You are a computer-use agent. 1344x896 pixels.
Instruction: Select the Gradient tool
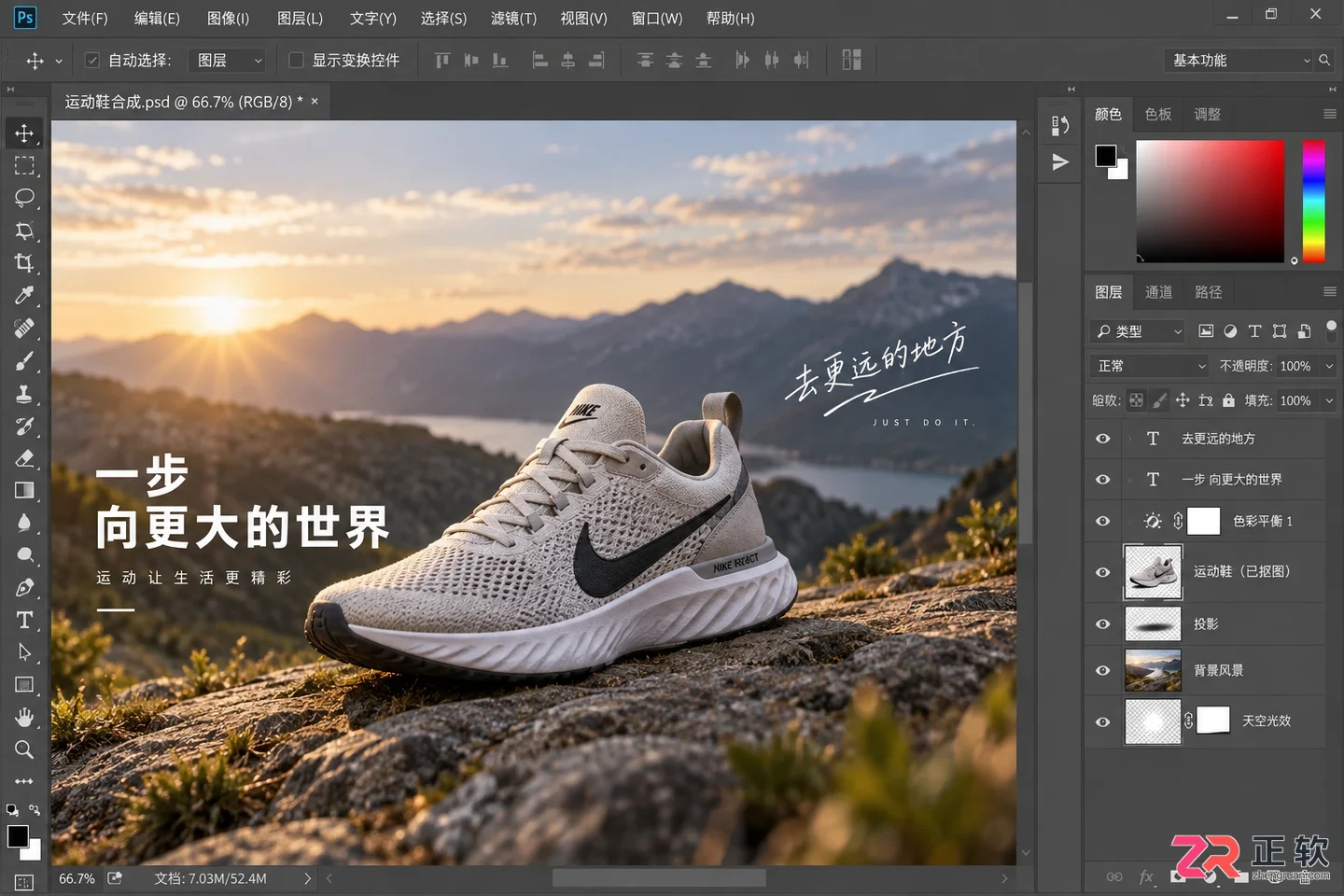click(24, 490)
